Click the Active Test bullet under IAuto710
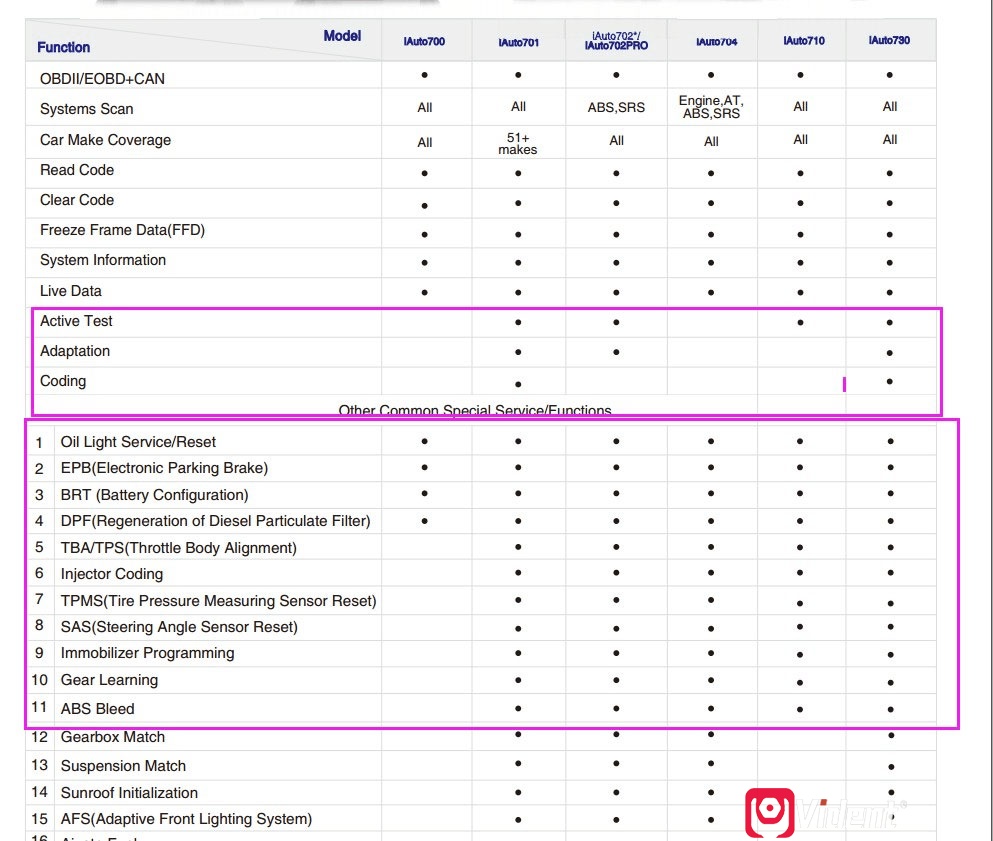This screenshot has width=993, height=841. coord(800,322)
